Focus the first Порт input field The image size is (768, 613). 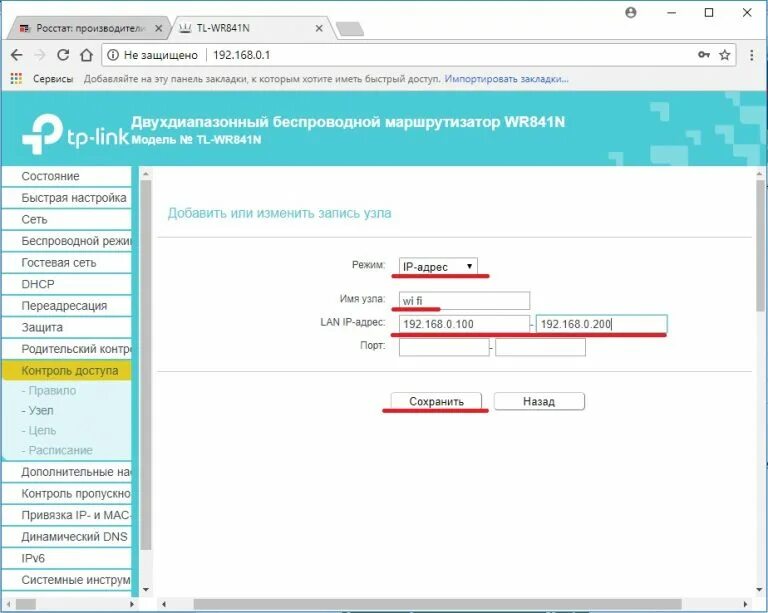pyautogui.click(x=444, y=347)
